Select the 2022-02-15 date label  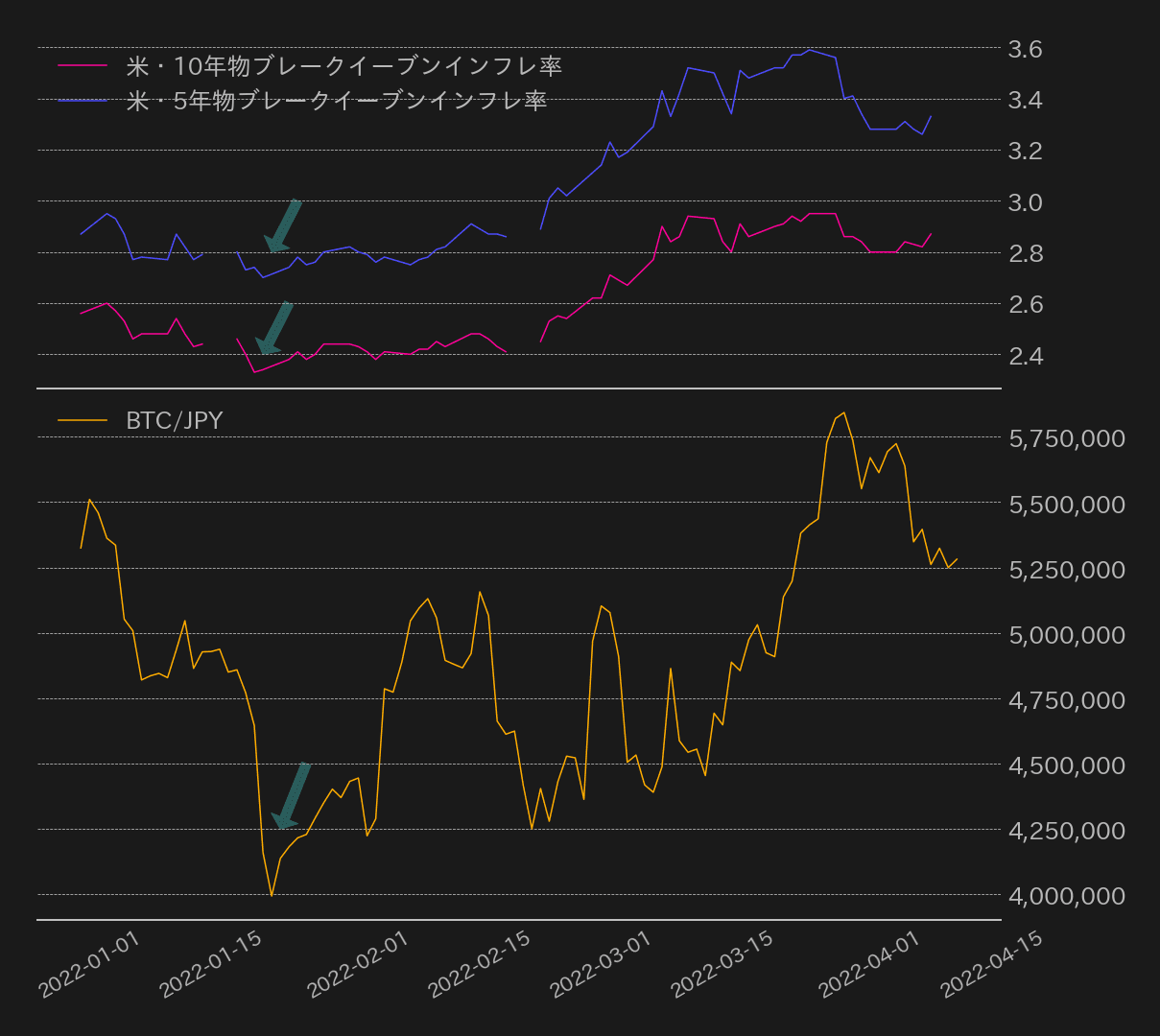pos(479,965)
